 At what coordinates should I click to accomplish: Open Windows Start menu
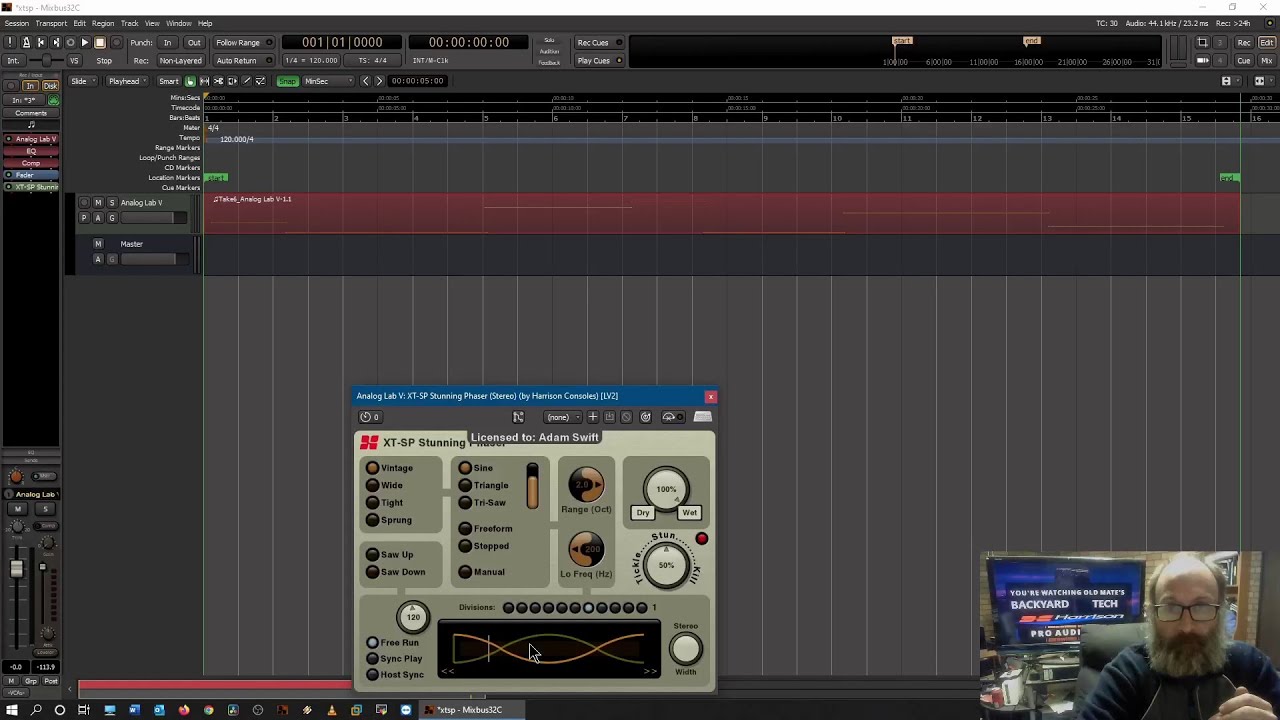coord(12,710)
